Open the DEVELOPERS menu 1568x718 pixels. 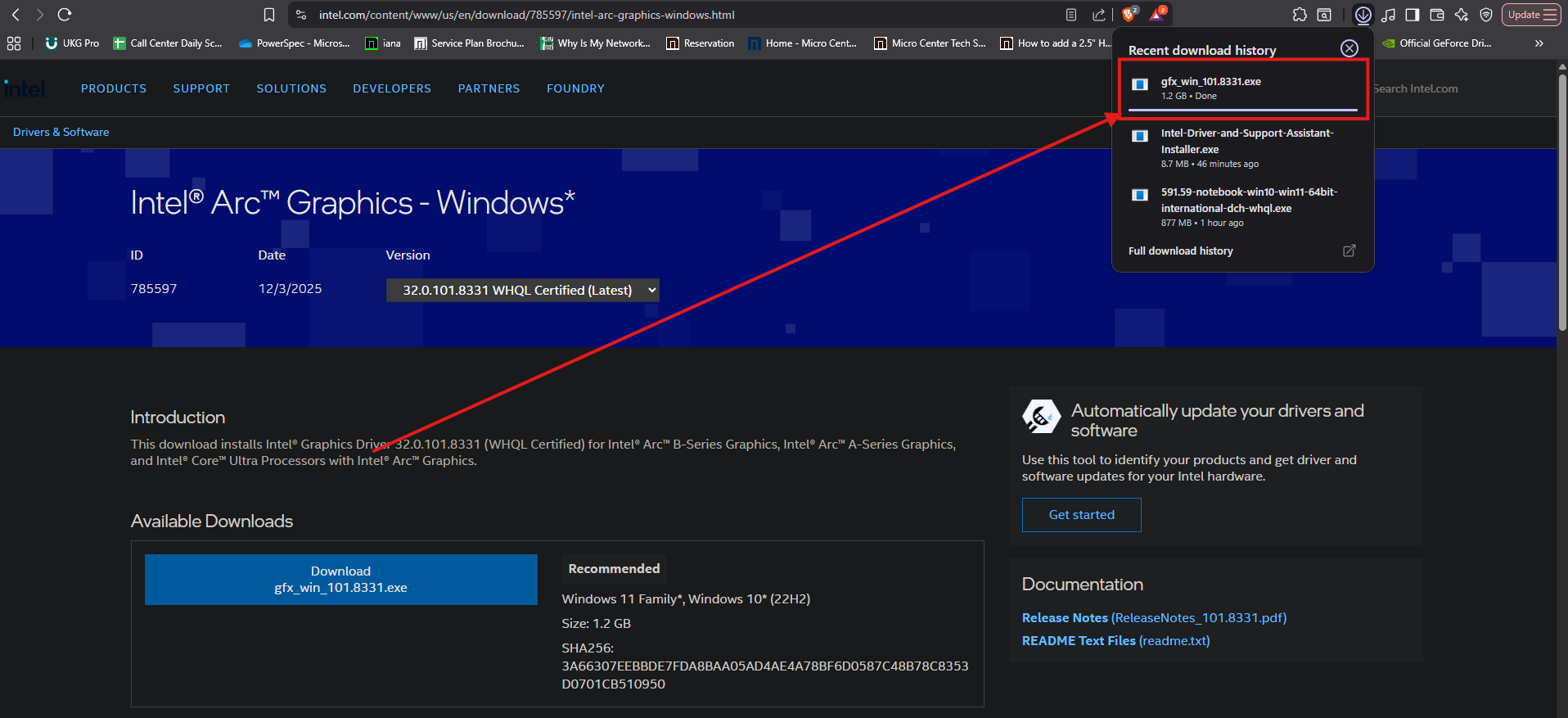pos(392,88)
